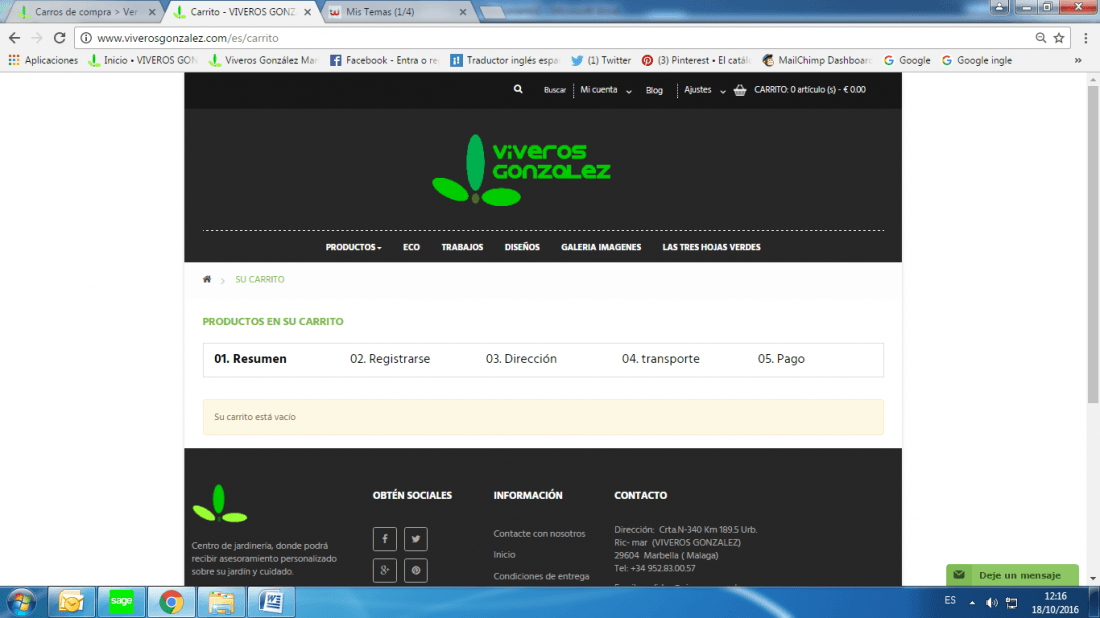Viewport: 1100px width, 618px height.
Task: Open the DISEÑOS menu item
Action: 522,247
